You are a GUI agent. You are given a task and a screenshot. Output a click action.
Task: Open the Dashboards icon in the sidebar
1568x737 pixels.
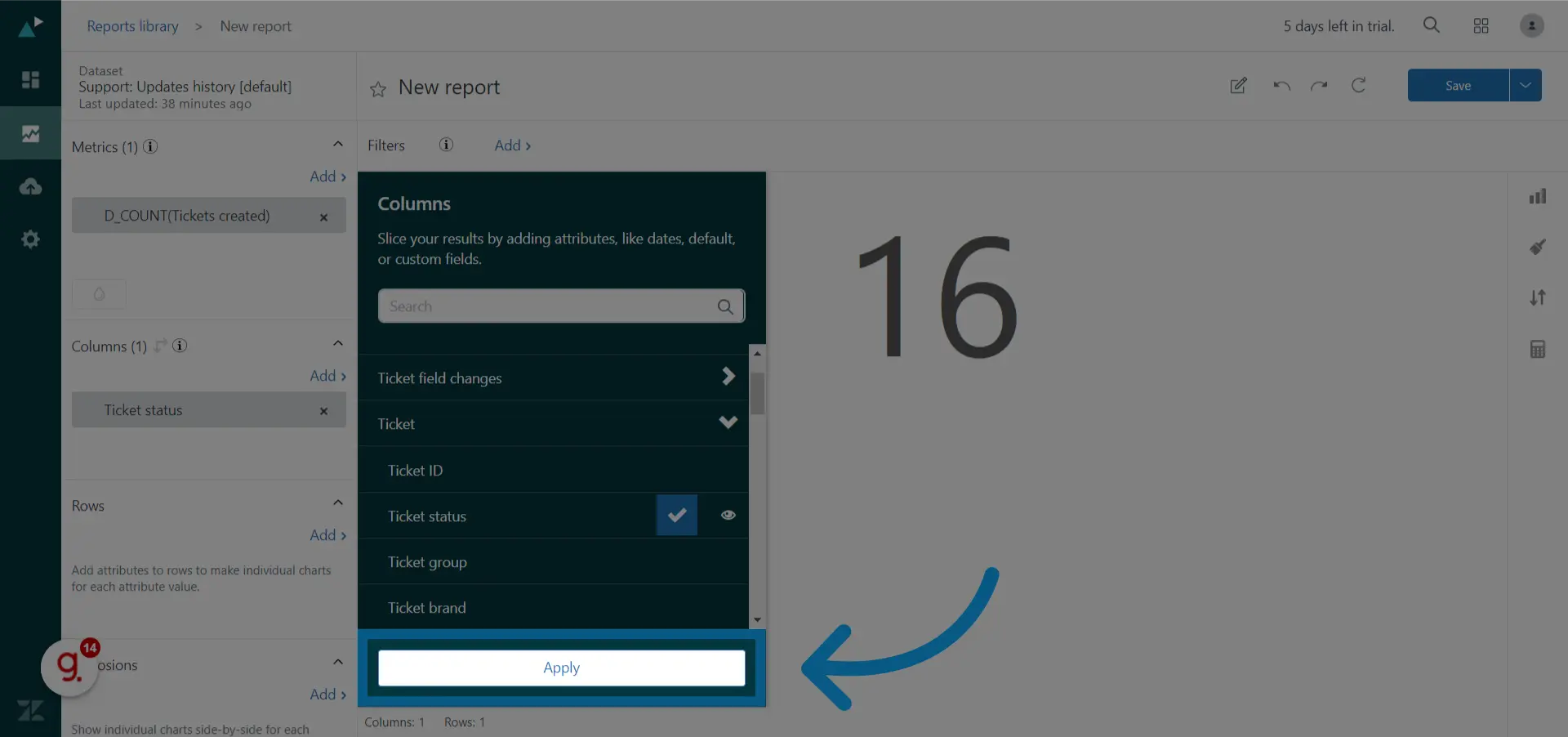click(x=30, y=79)
